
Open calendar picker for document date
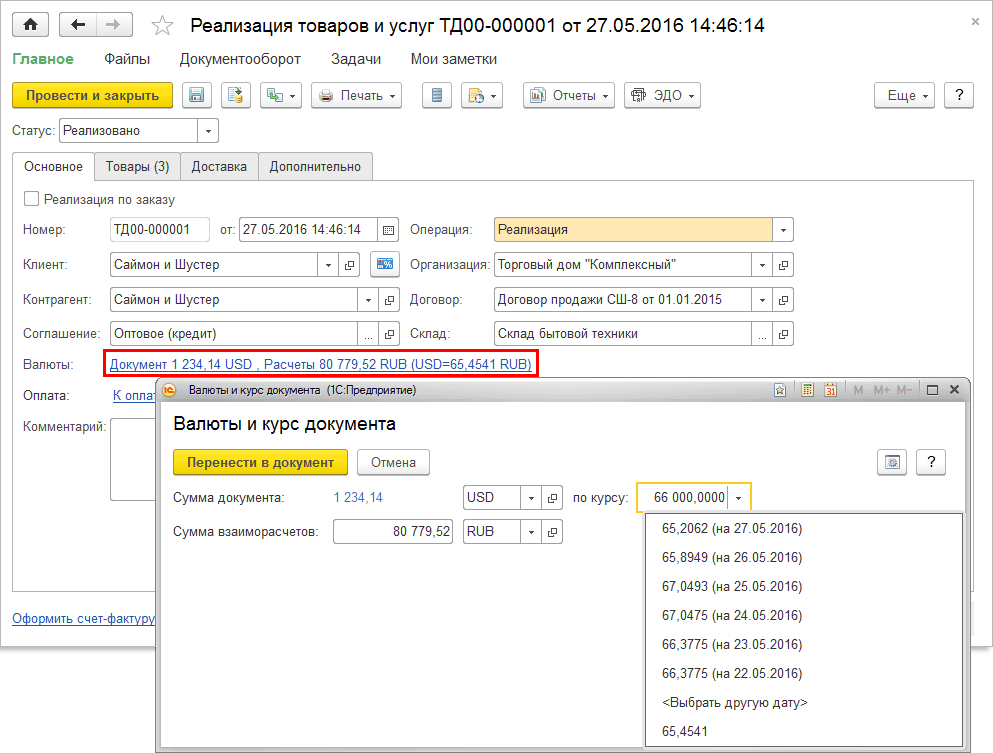(x=388, y=230)
